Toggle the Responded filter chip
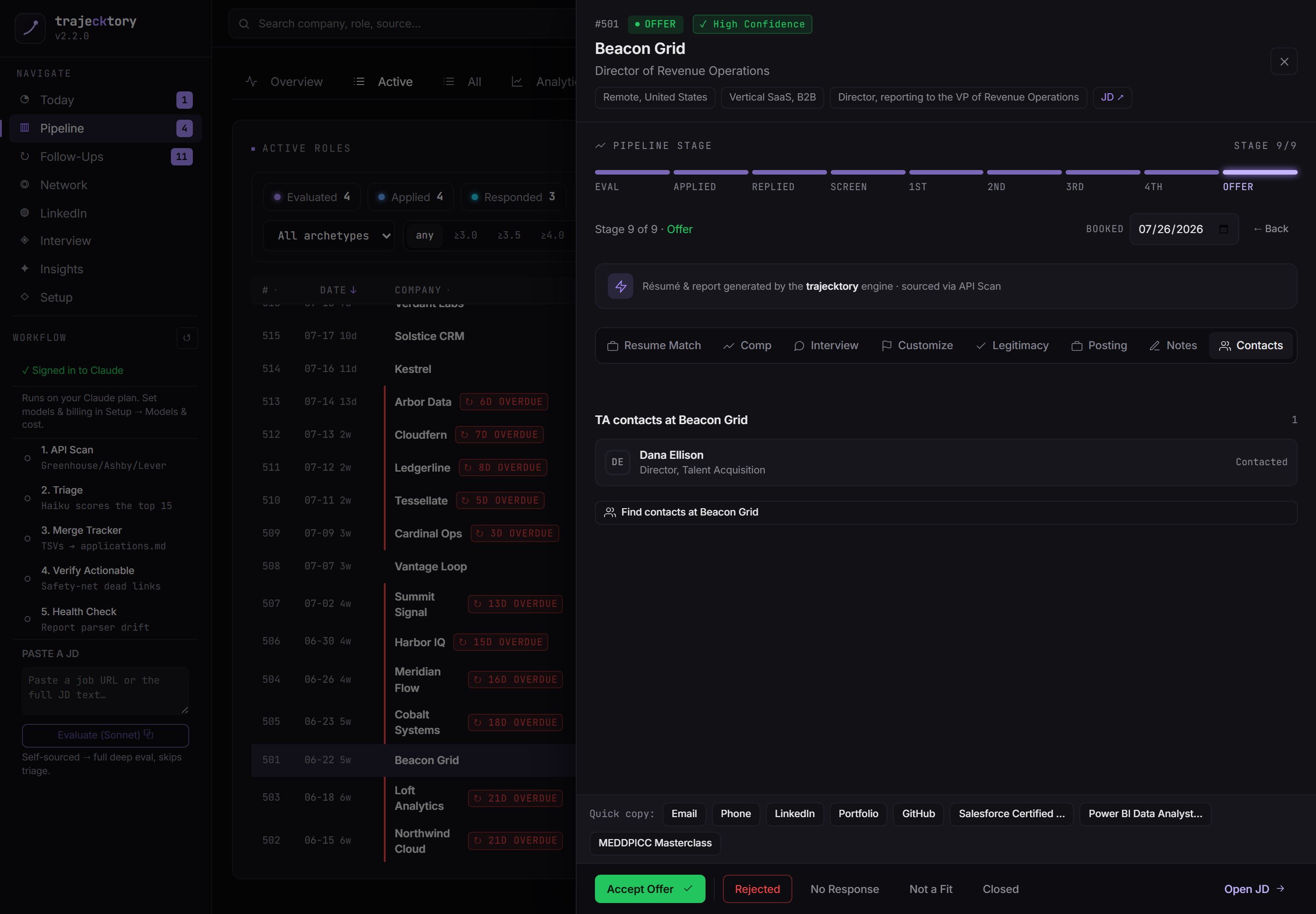Screen dimensions: 1316x914 [513, 197]
